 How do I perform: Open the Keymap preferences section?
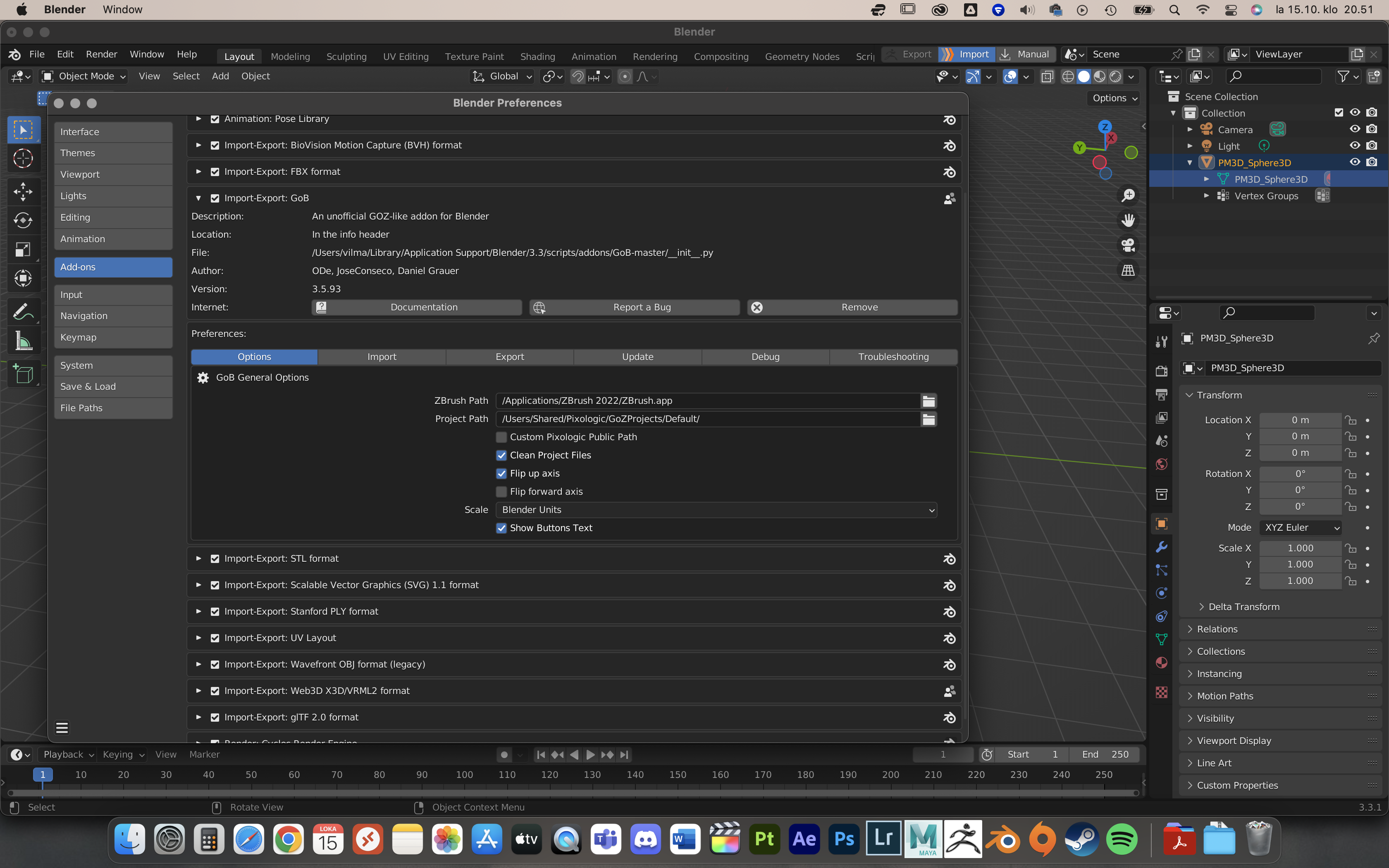(113, 338)
